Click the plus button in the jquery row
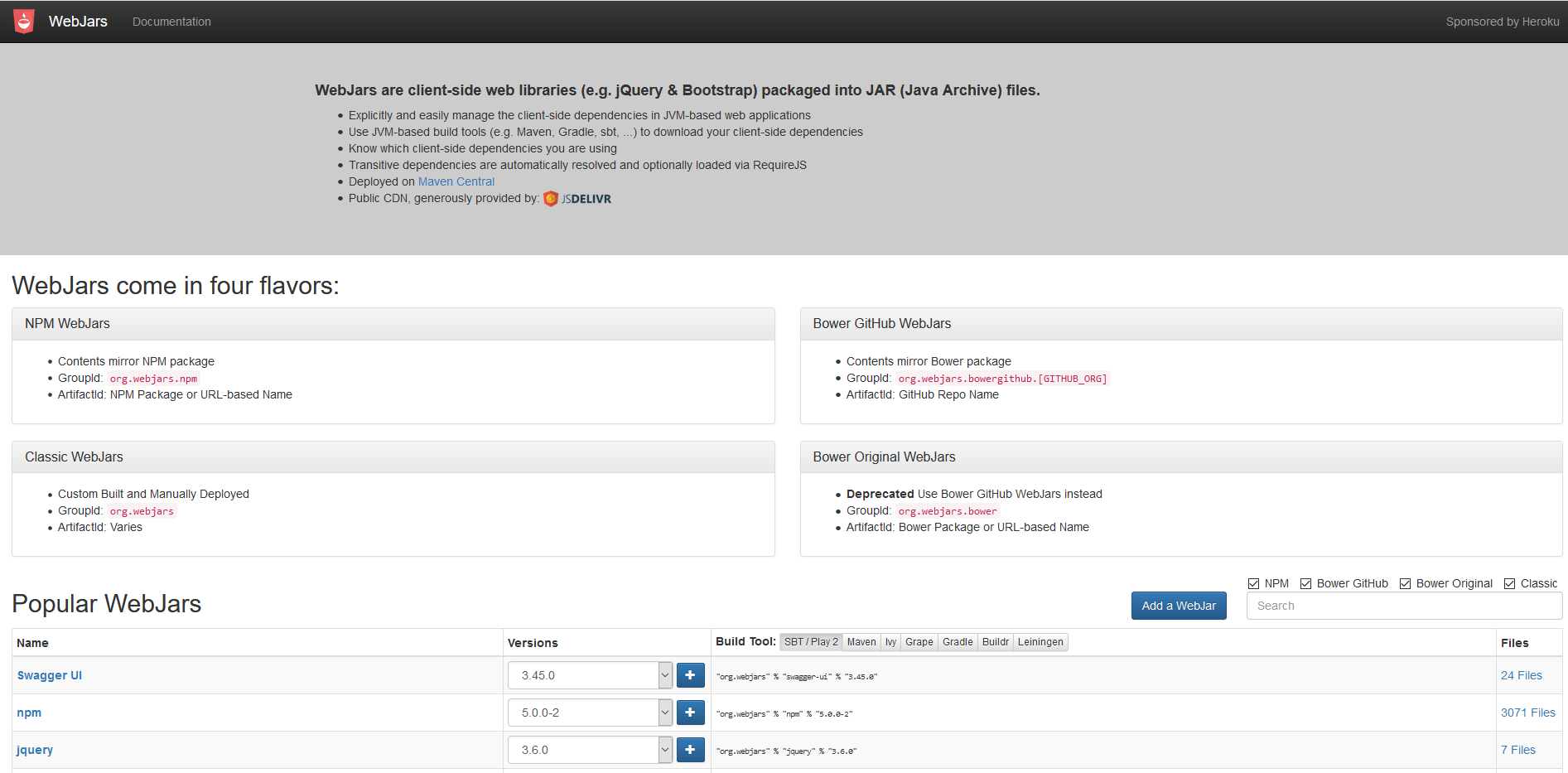Viewport: 1568px width, 773px height. tap(690, 750)
